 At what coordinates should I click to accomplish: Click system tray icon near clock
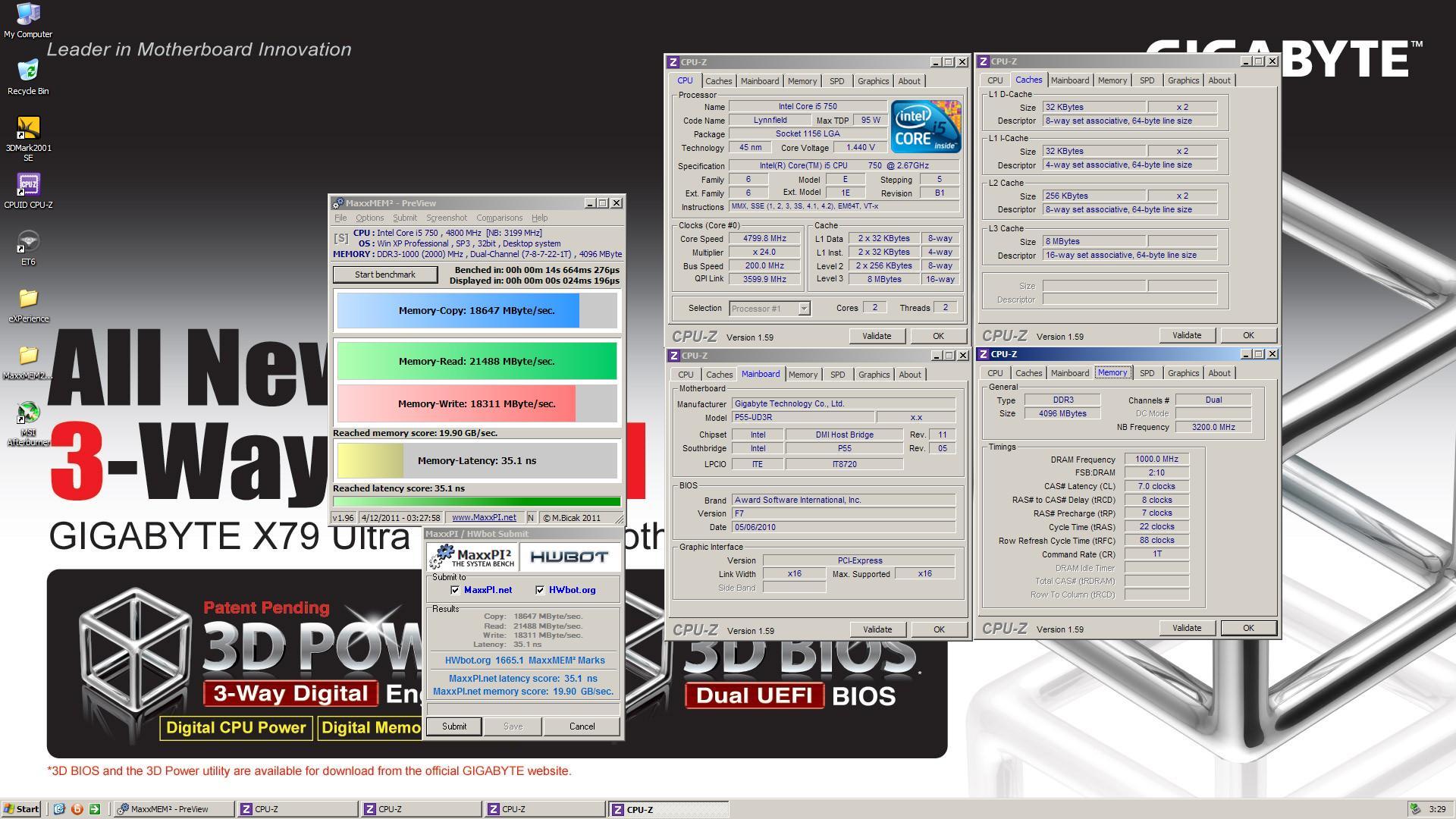[x=1414, y=809]
